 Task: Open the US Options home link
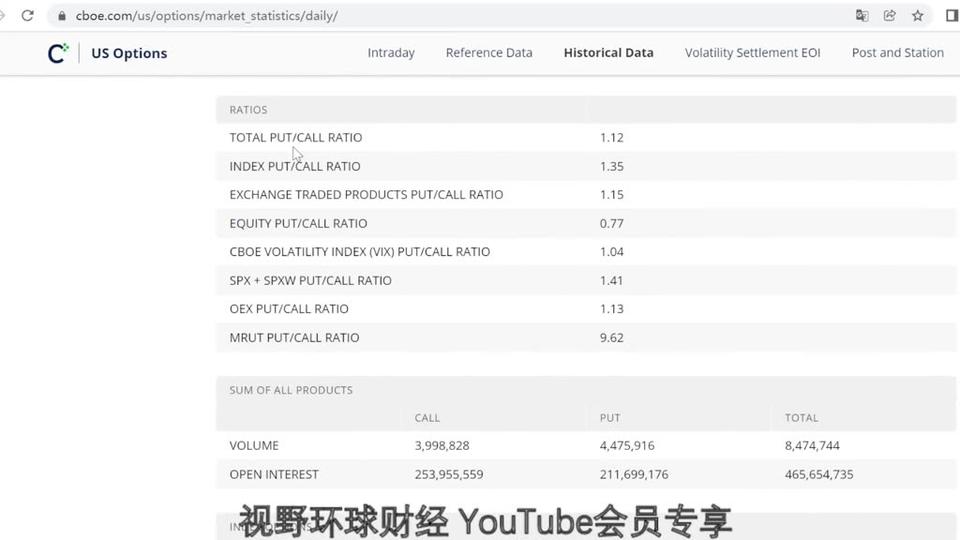pos(129,53)
